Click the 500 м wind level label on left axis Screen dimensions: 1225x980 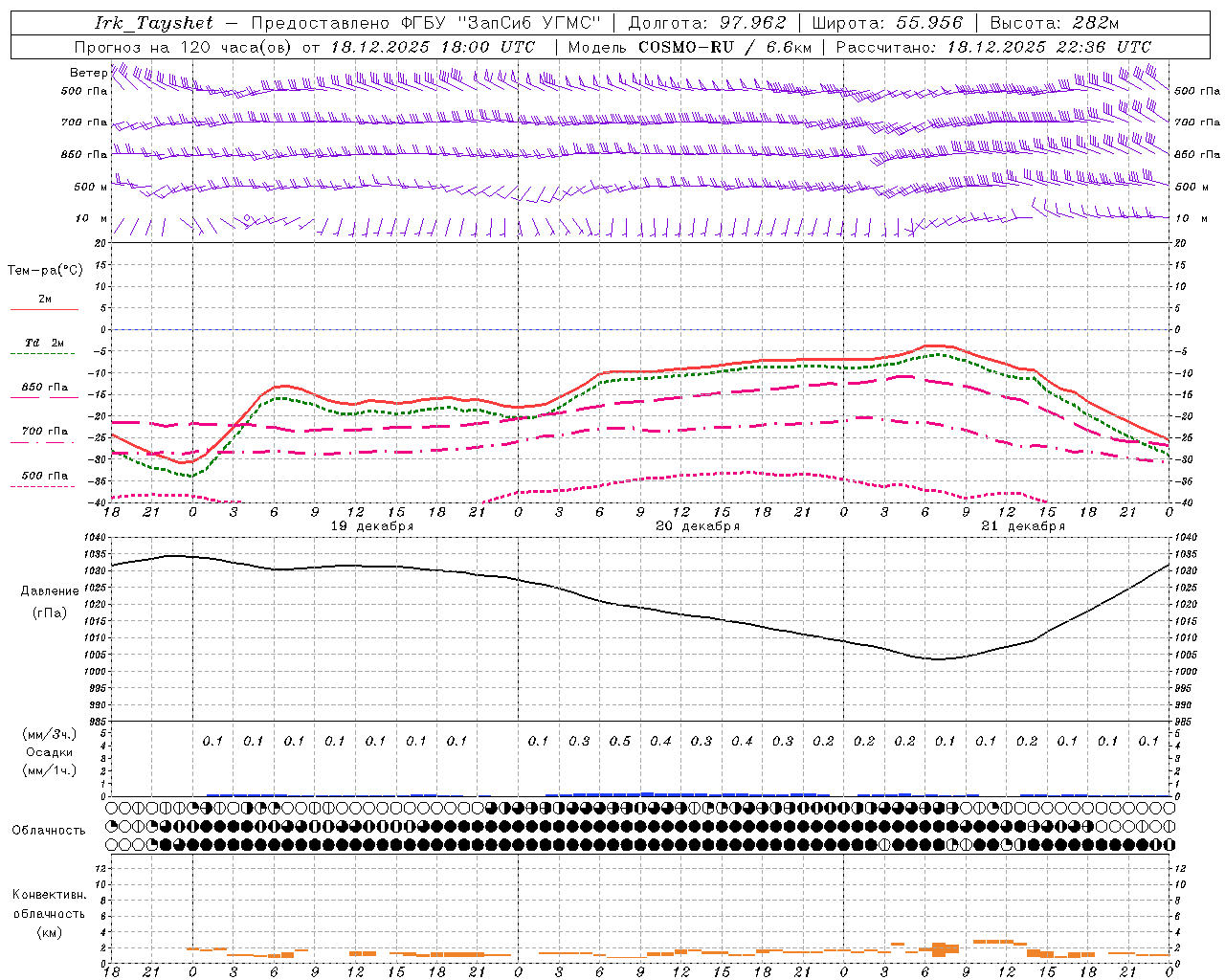coord(91,187)
